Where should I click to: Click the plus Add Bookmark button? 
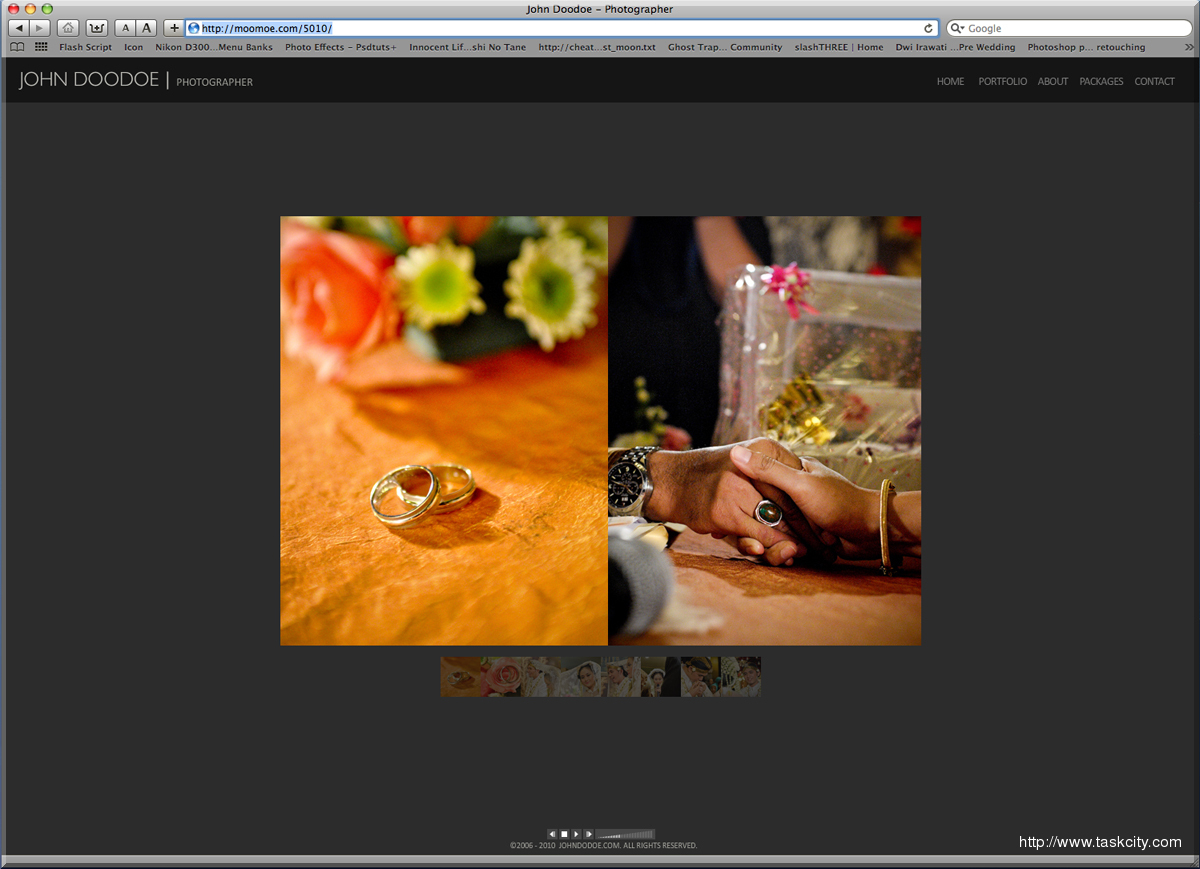click(174, 28)
